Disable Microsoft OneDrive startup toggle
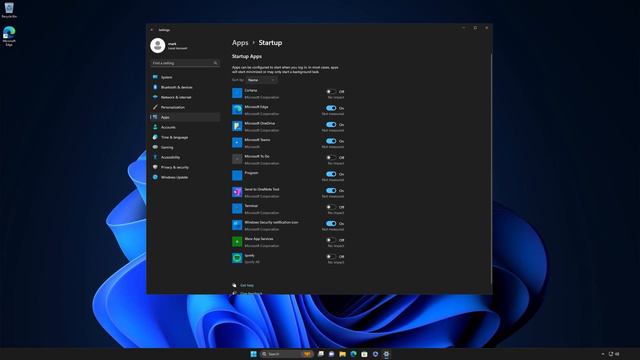This screenshot has width=640, height=360. click(x=331, y=124)
